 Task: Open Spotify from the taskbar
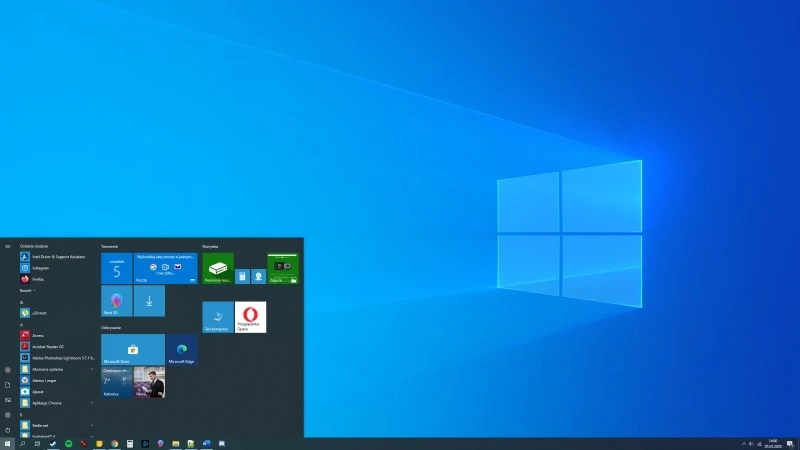coord(68,444)
